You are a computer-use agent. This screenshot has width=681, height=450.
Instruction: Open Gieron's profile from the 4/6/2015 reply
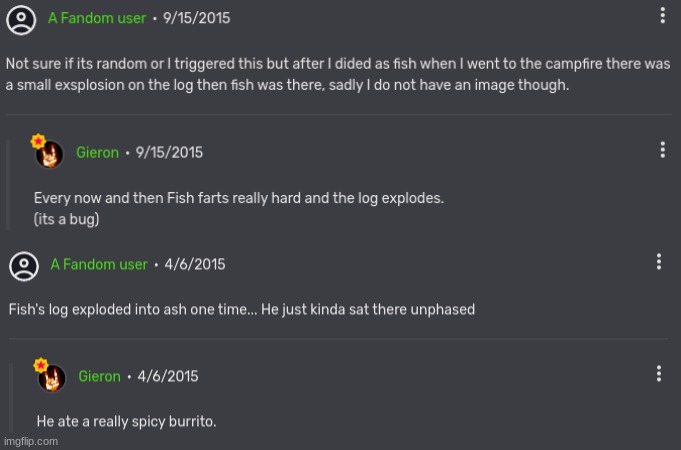point(100,376)
